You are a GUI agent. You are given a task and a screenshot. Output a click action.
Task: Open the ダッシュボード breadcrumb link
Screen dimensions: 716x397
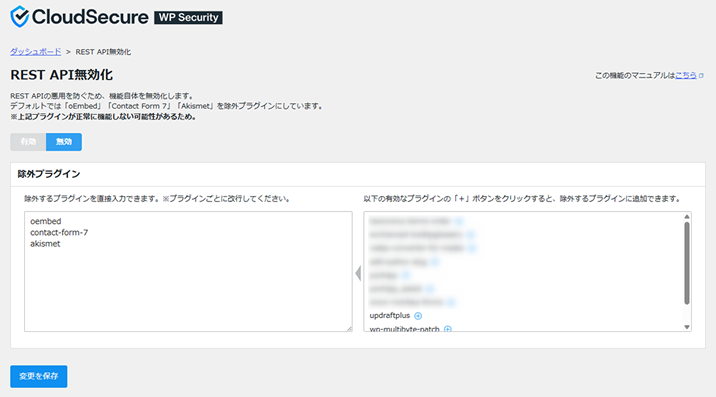click(x=36, y=52)
